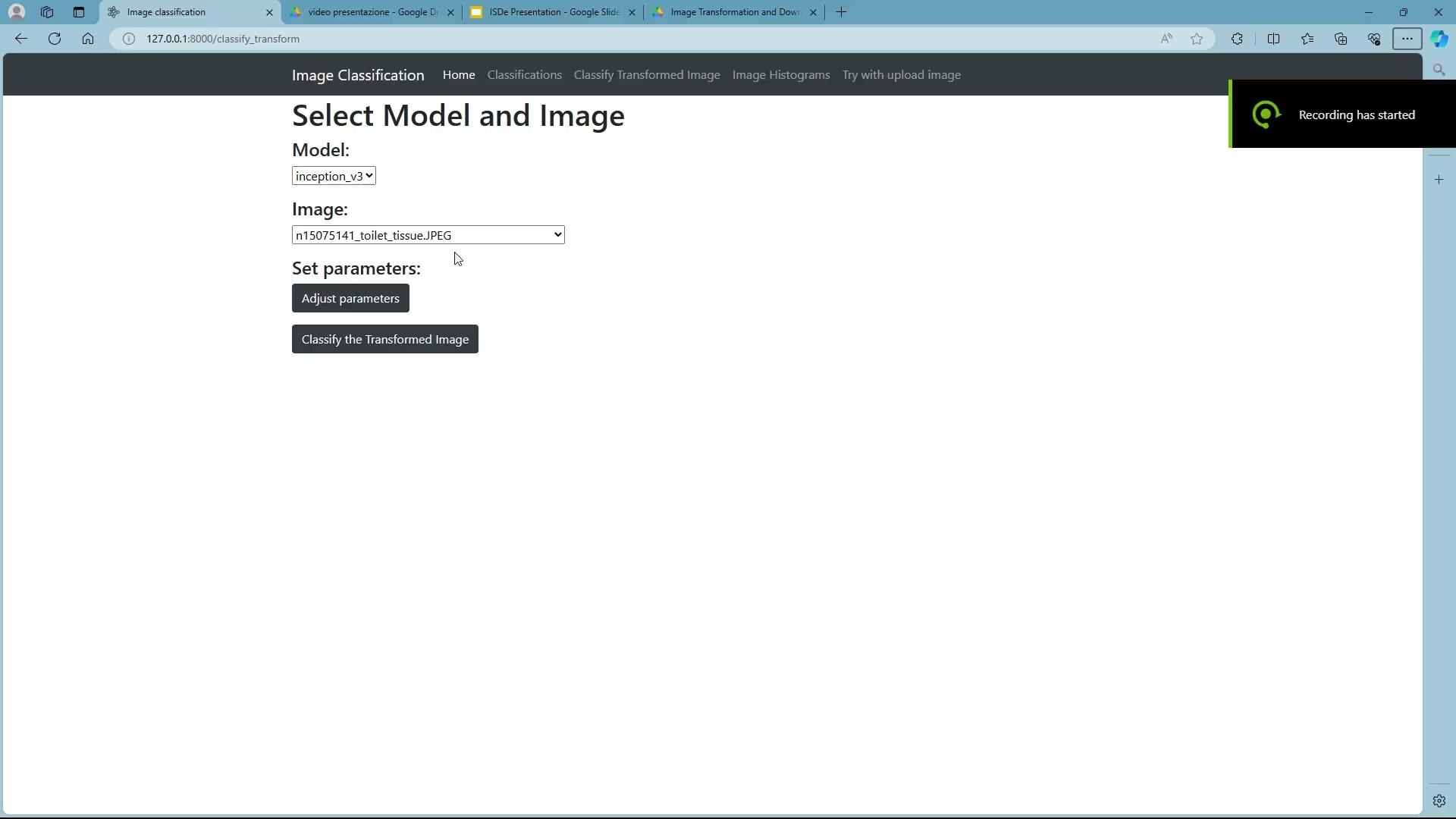View site information icon in address bar
The image size is (1456, 819).
pyautogui.click(x=129, y=39)
